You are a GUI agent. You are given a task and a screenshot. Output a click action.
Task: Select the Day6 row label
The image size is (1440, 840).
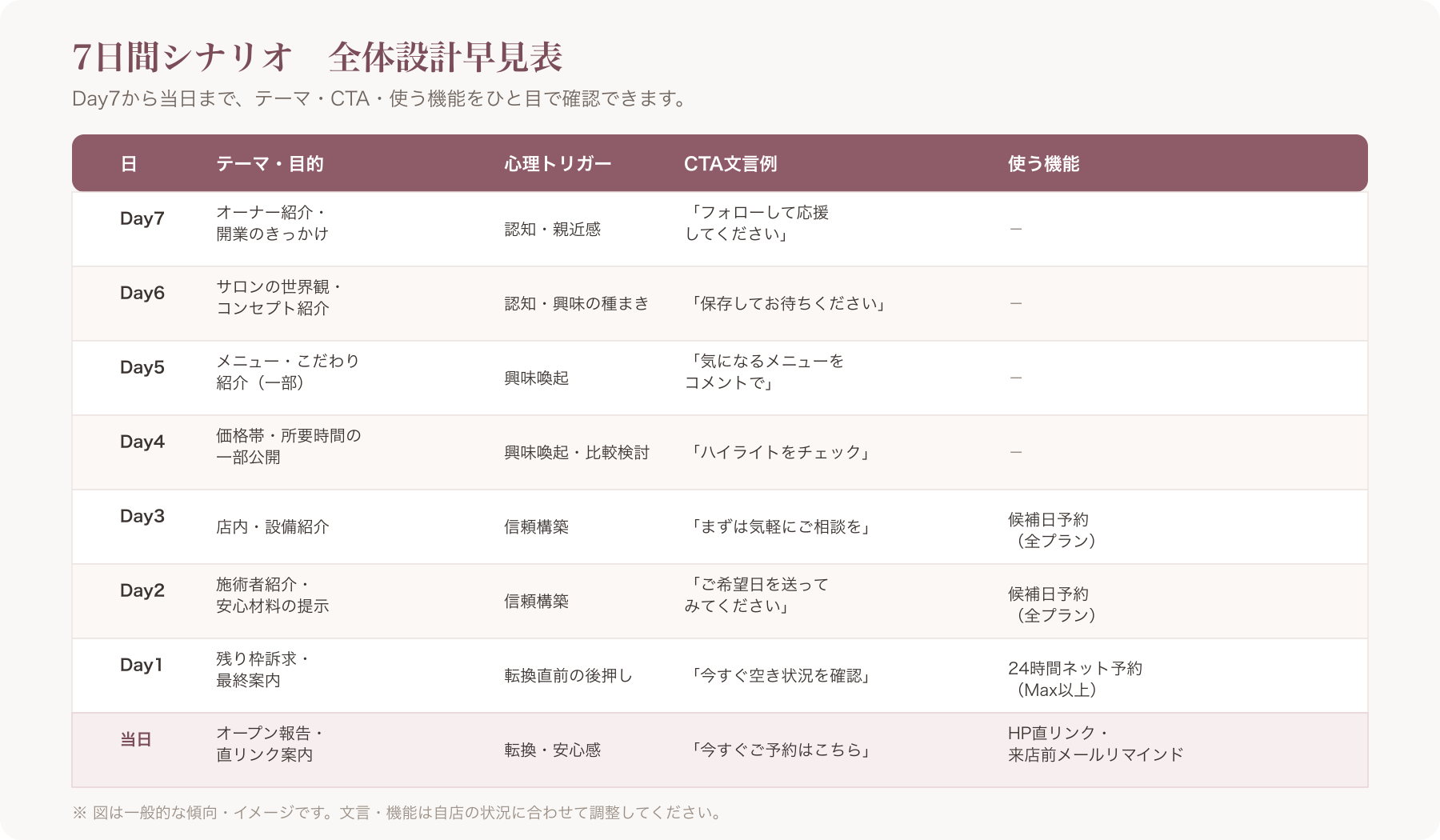tap(142, 293)
